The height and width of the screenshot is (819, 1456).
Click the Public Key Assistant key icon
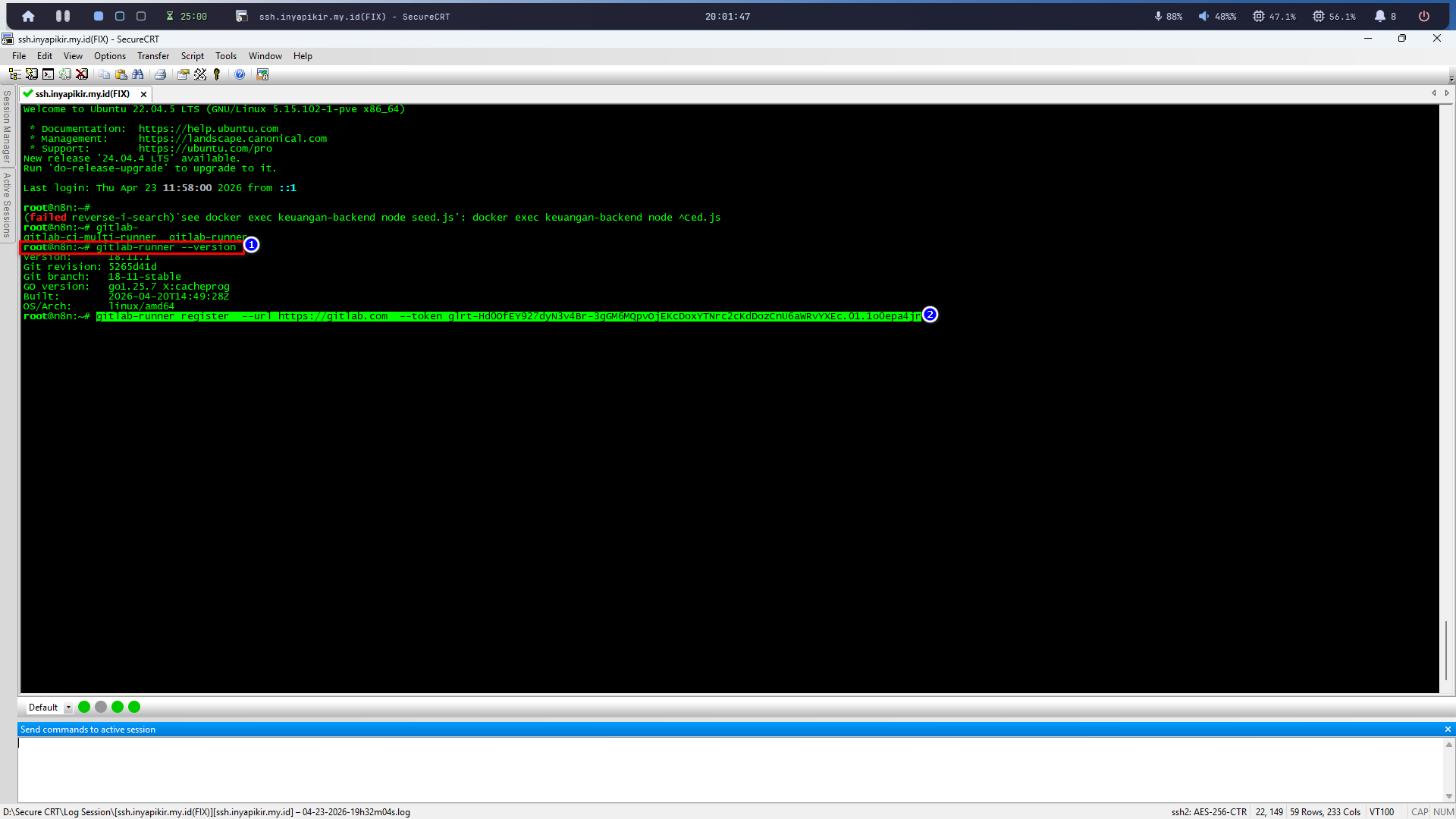tap(217, 74)
